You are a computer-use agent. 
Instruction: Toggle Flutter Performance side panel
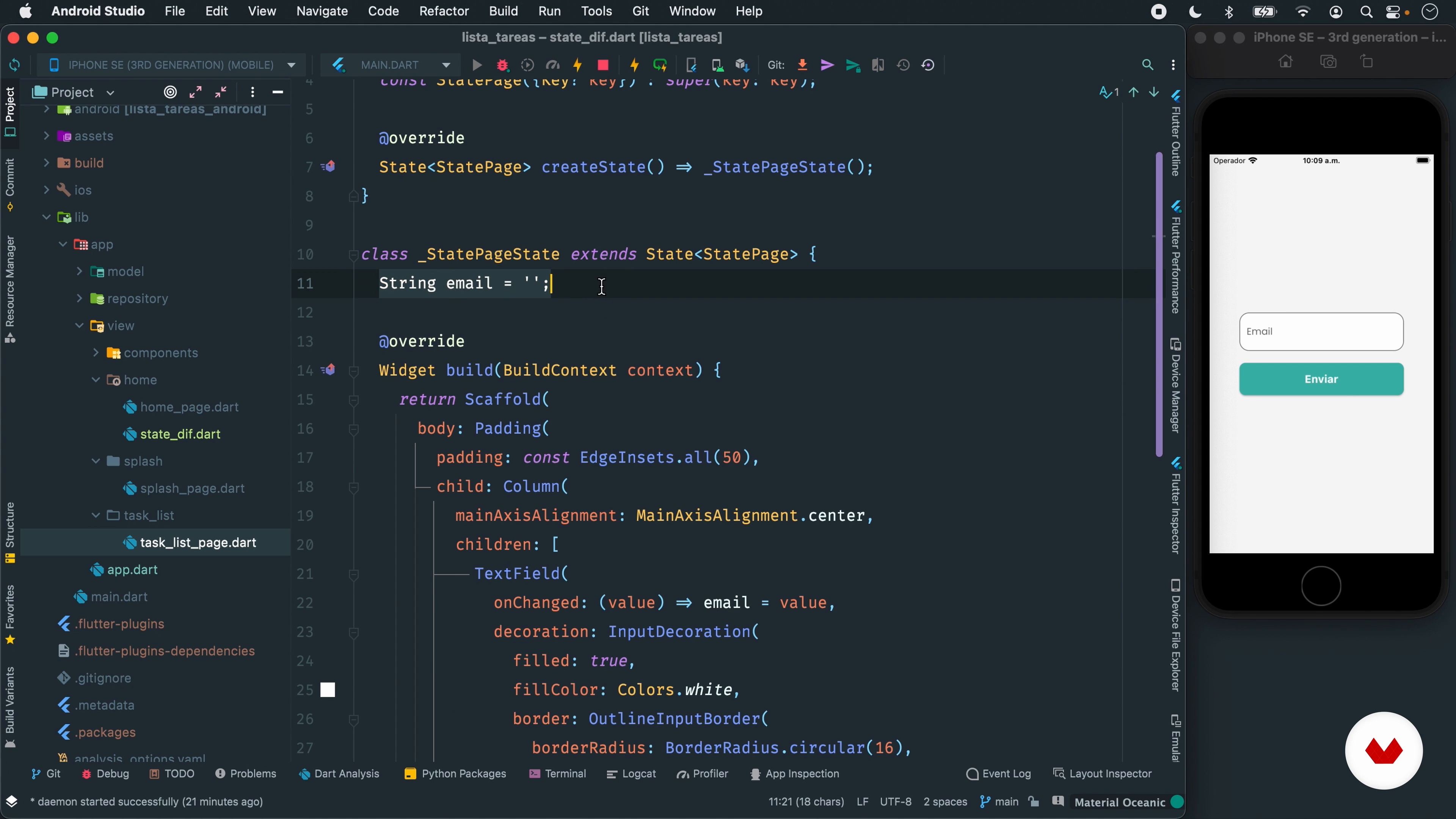(x=1176, y=258)
